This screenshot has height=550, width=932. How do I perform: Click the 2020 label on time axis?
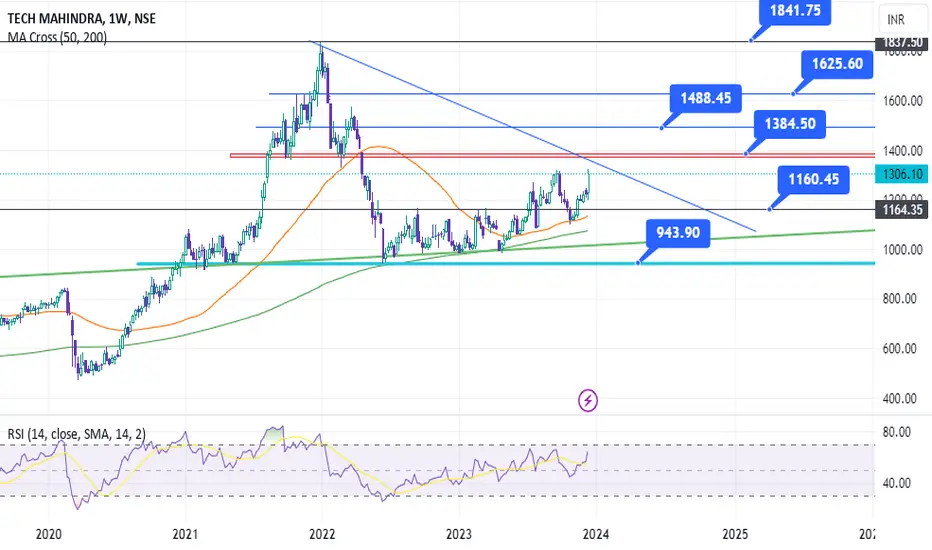click(49, 535)
